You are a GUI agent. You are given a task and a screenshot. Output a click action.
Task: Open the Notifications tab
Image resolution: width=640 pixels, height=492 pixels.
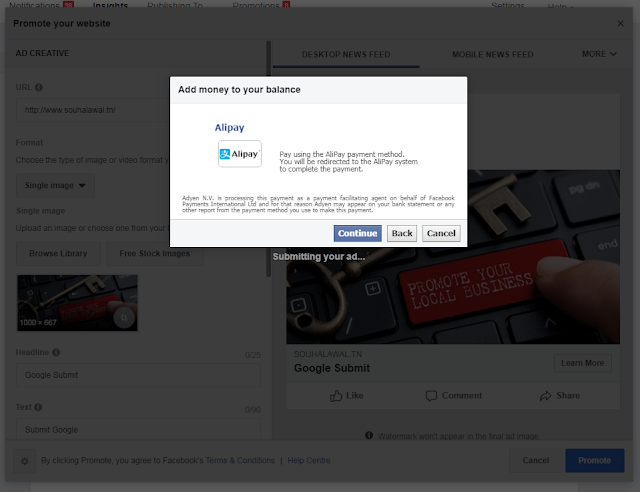pos(41,5)
